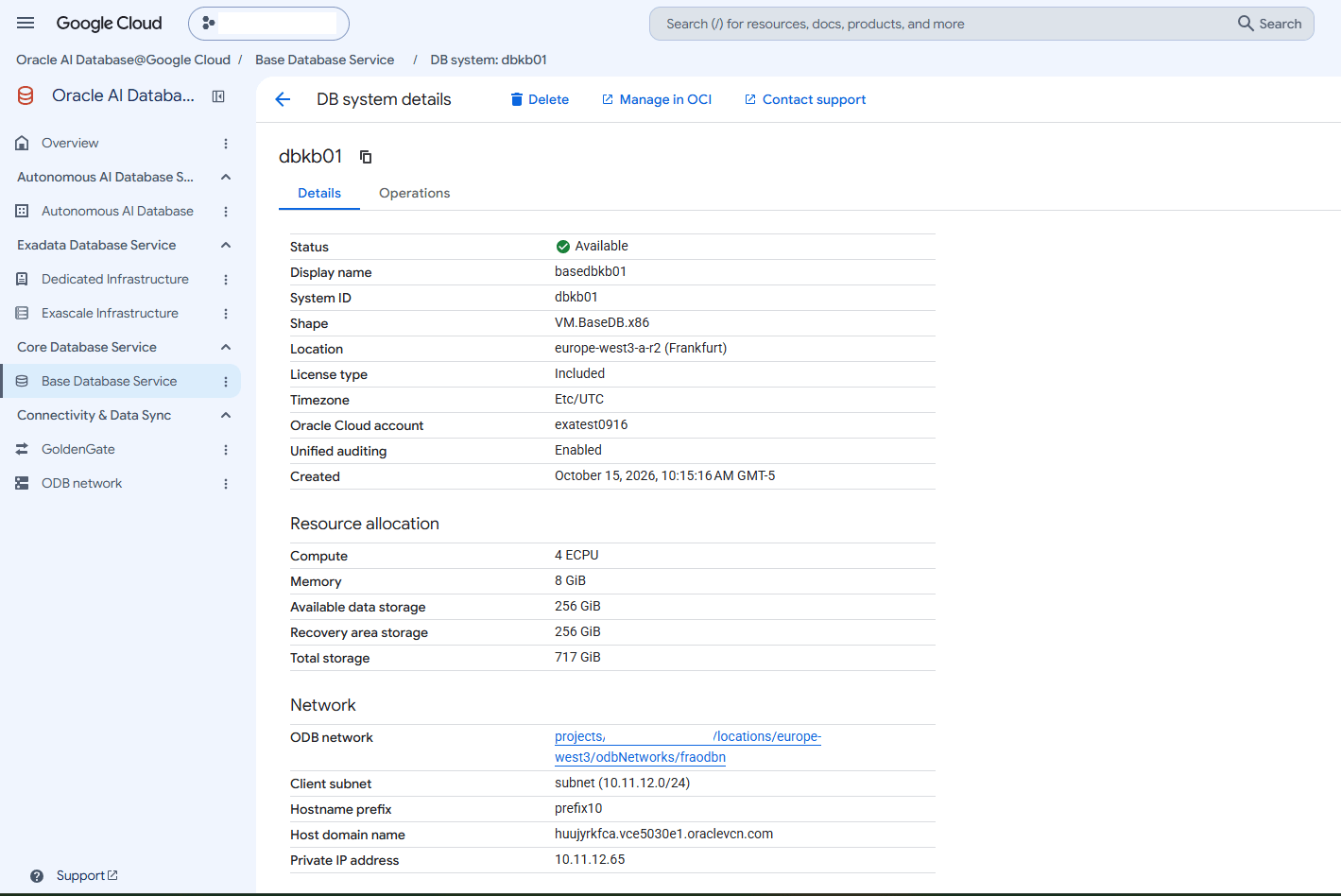Open Exascale Infrastructure page
The width and height of the screenshot is (1341, 896).
click(110, 313)
